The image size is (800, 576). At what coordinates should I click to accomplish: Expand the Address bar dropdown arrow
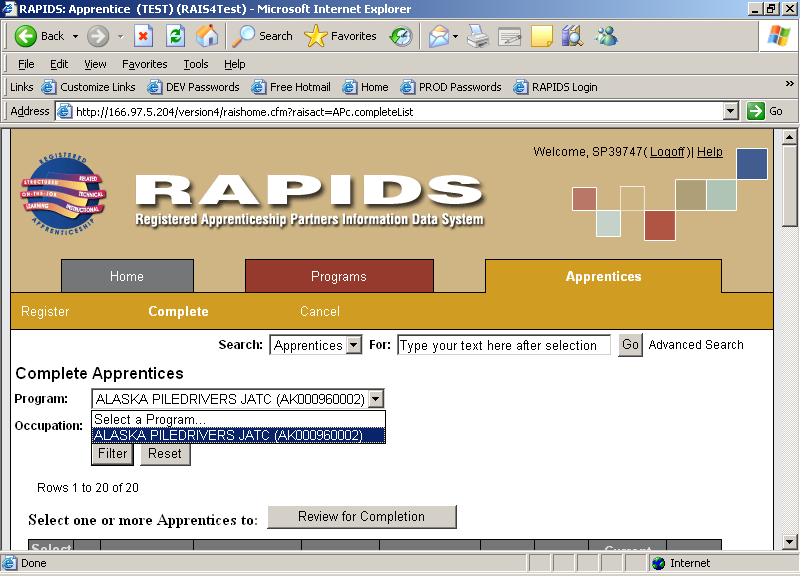(x=730, y=111)
